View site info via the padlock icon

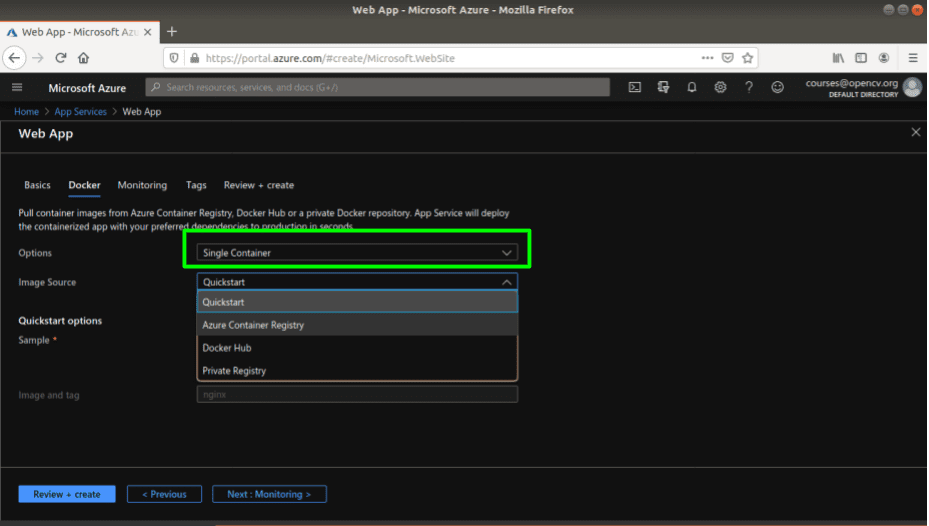pyautogui.click(x=194, y=58)
